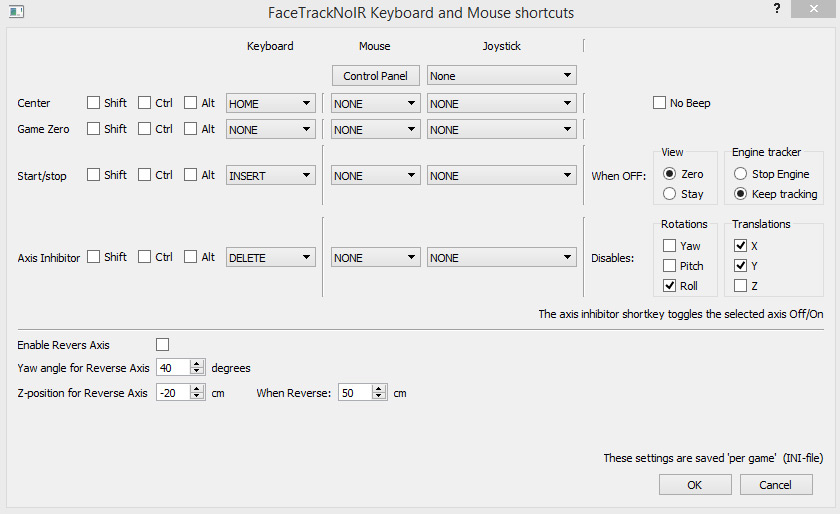Viewport: 840px width, 514px height.
Task: Click the Mouse column header text
Action: tap(374, 46)
